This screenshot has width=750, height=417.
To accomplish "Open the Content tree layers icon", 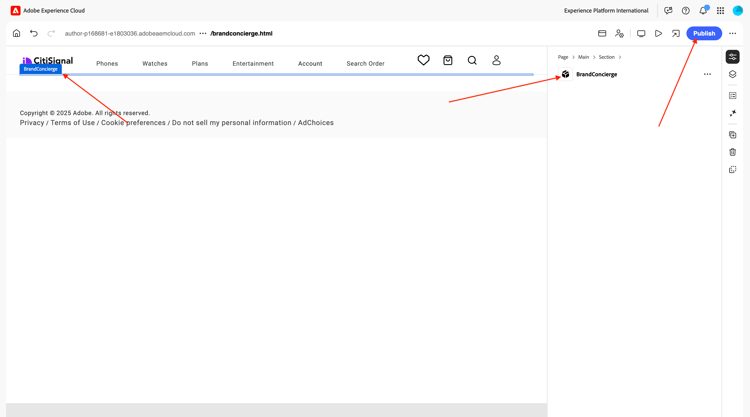I will pyautogui.click(x=732, y=74).
